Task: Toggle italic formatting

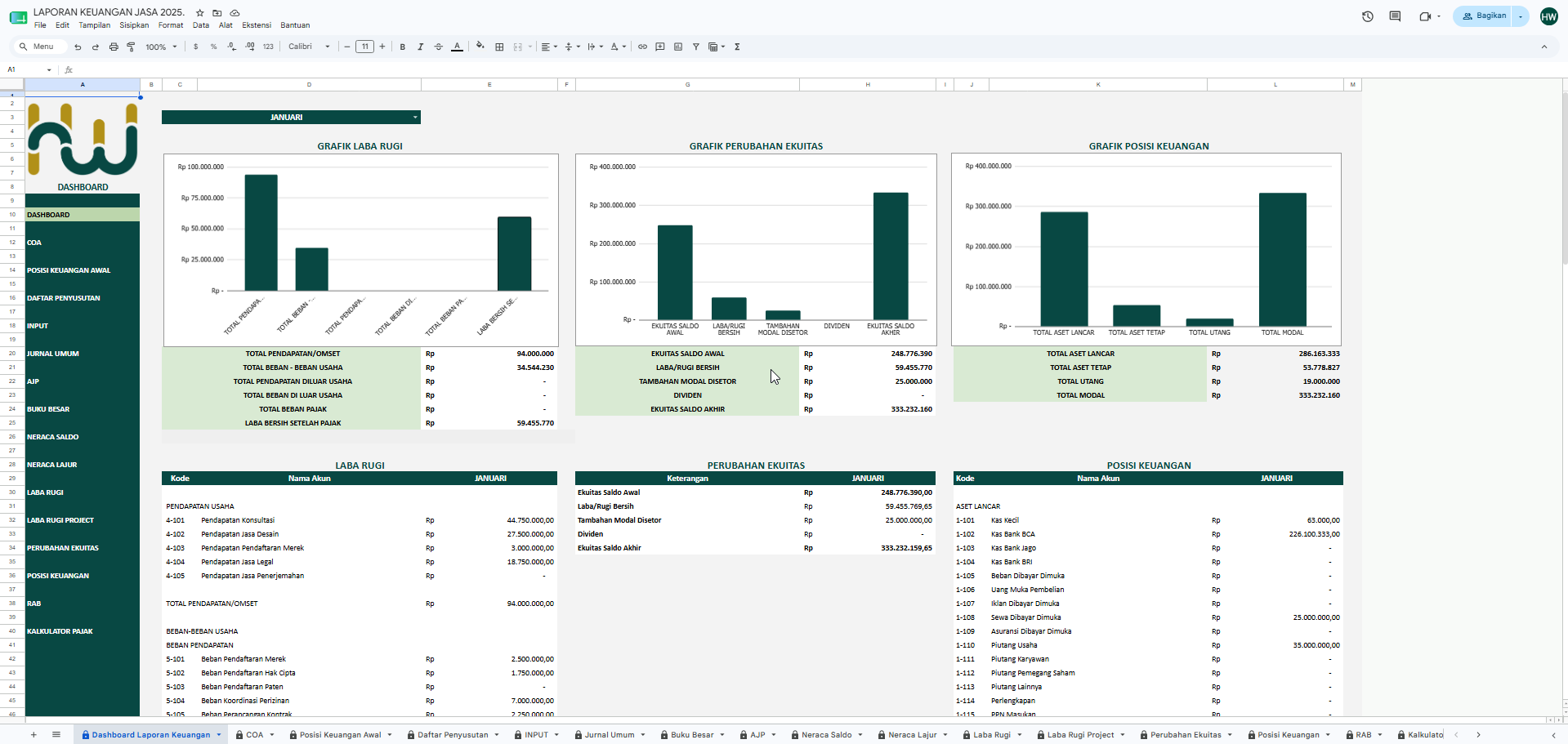Action: 420,47
